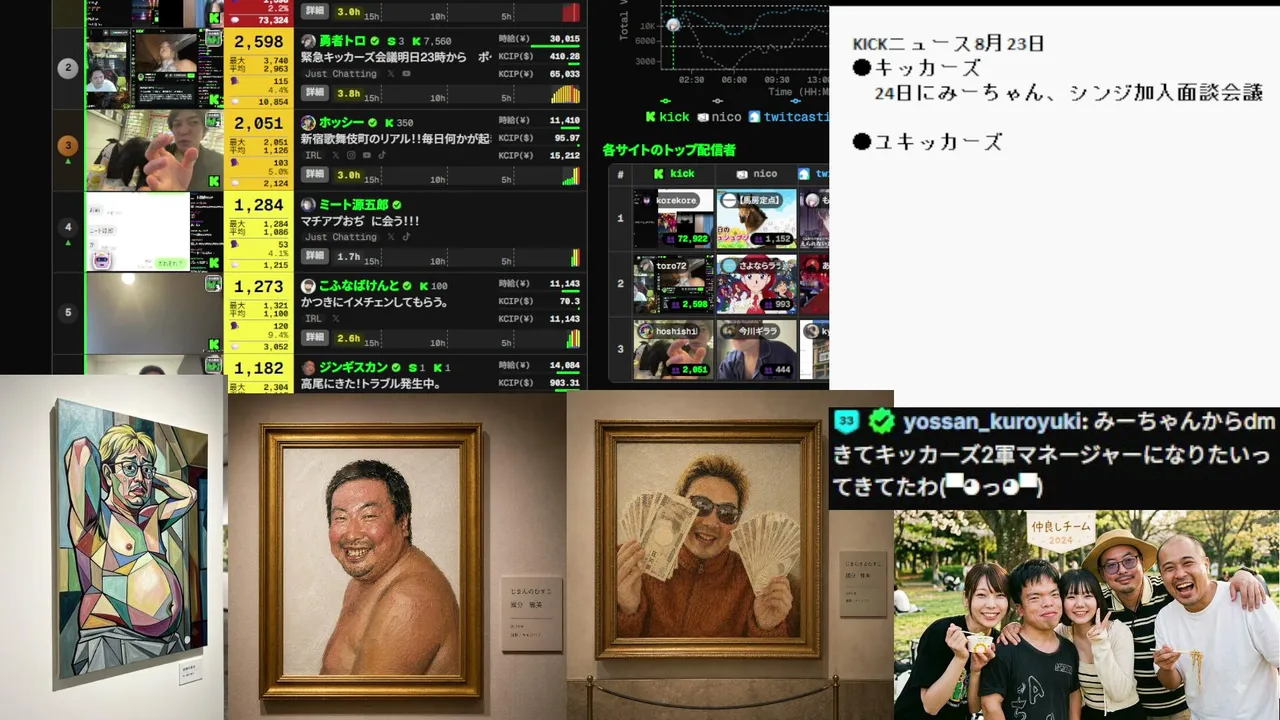Image resolution: width=1280 pixels, height=720 pixels.
Task: Click the round data marker on the viewer chart
Action: (x=673, y=24)
